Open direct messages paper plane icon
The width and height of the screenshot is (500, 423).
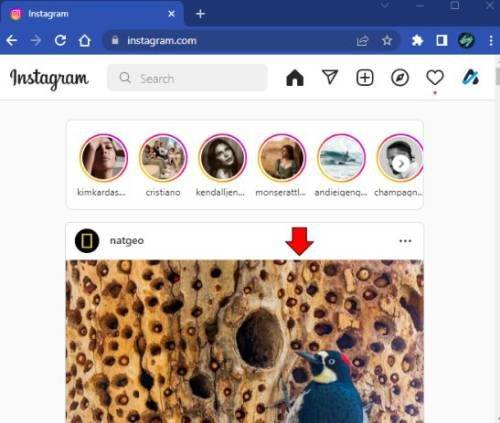tap(330, 77)
